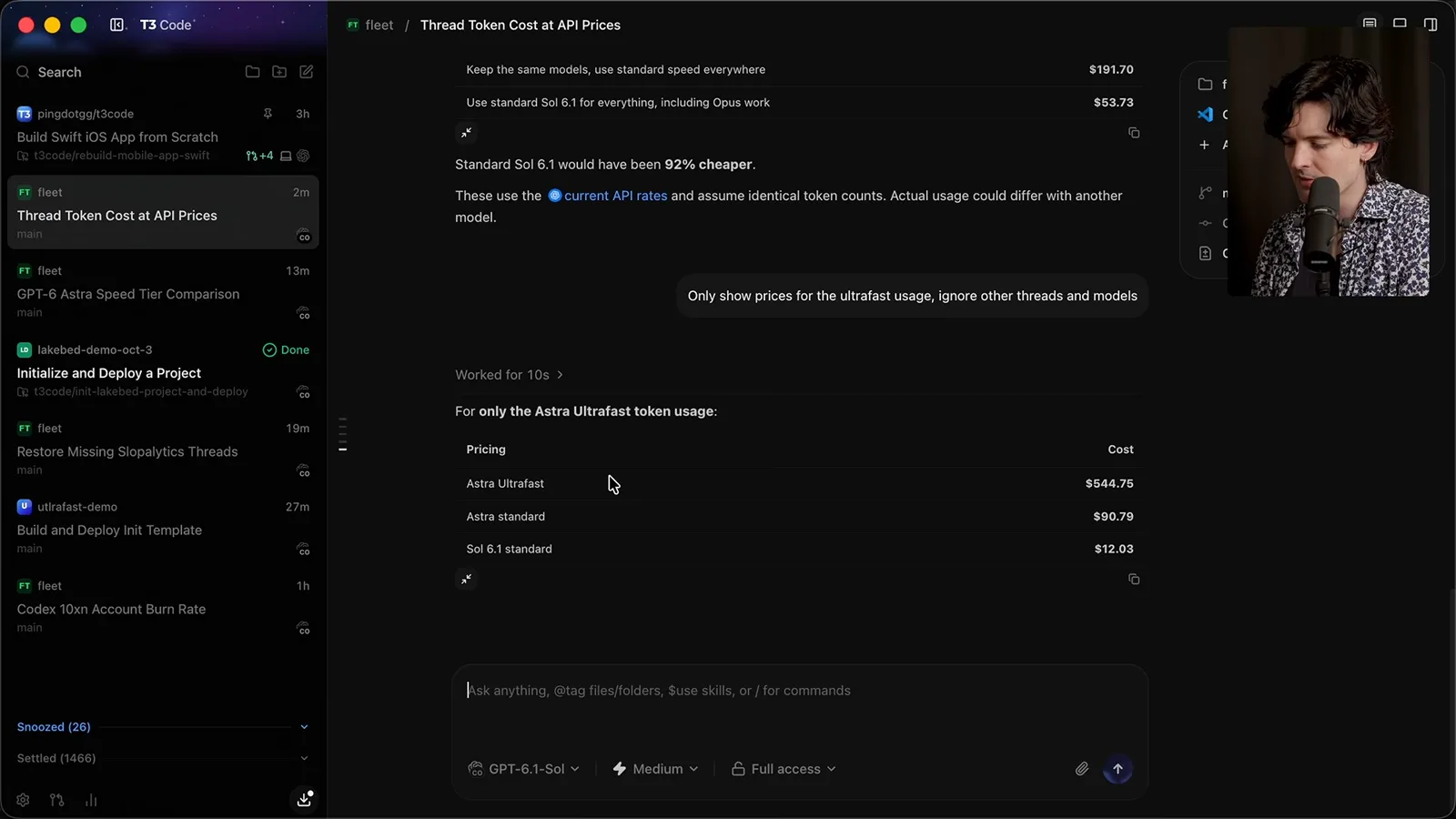Screen dimensions: 1456x819
Task: Toggle the single-pane layout icon in title bar
Action: pos(1400,24)
